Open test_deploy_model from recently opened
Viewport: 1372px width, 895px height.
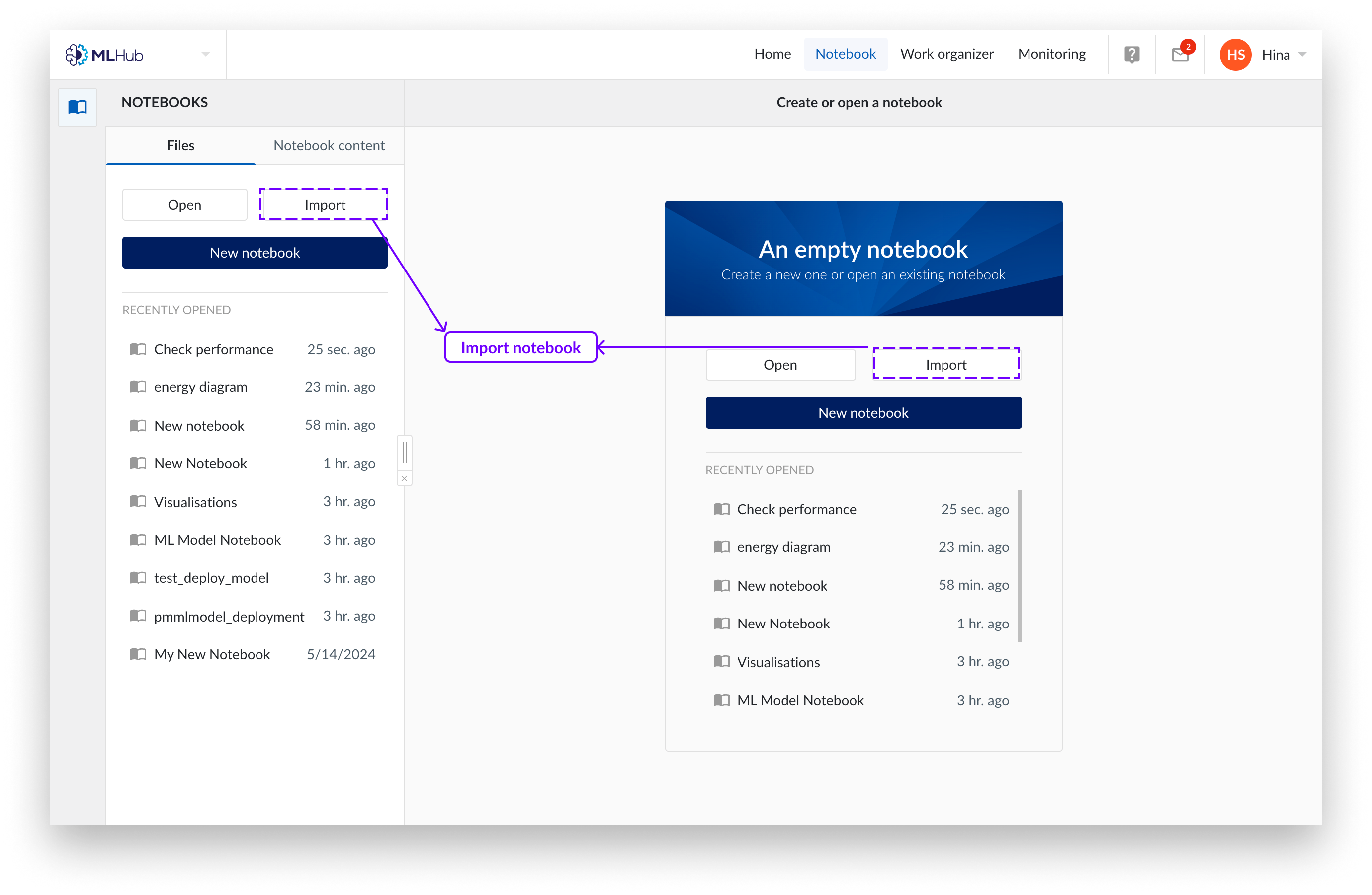click(x=211, y=578)
